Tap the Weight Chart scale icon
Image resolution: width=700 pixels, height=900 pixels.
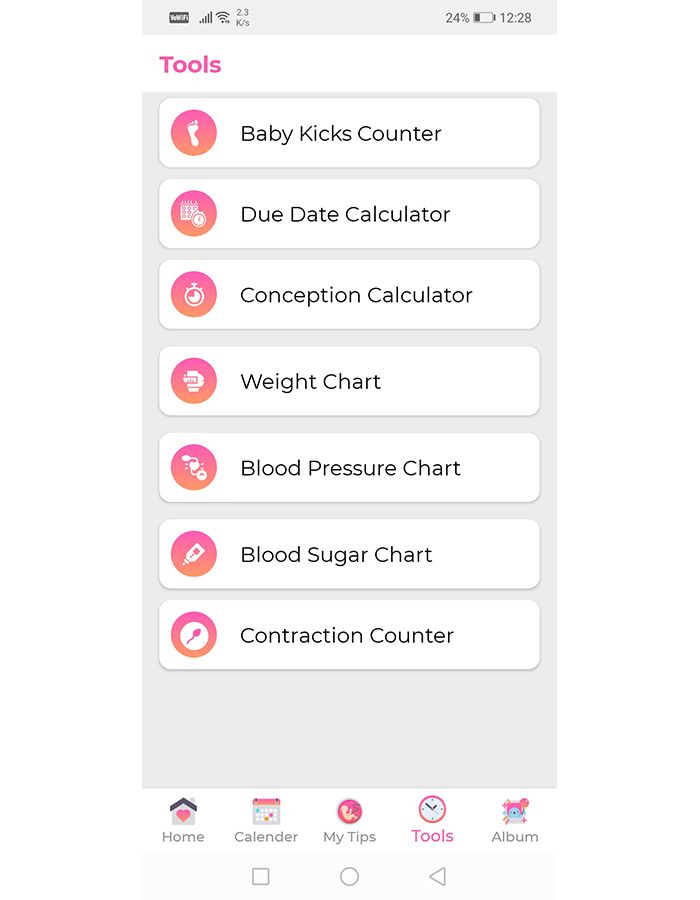pos(194,381)
